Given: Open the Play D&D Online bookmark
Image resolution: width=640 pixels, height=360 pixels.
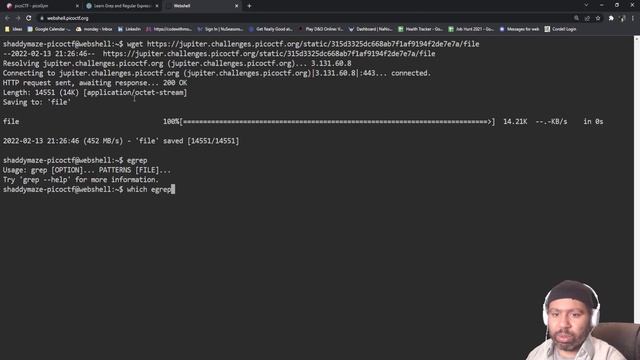Looking at the screenshot, I should tap(321, 29).
